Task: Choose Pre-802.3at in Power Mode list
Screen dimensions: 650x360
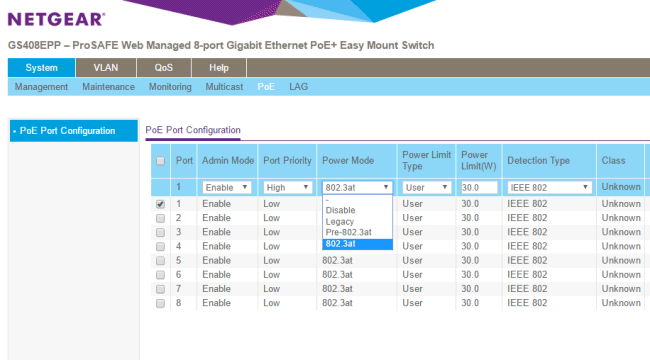Action: [x=357, y=232]
